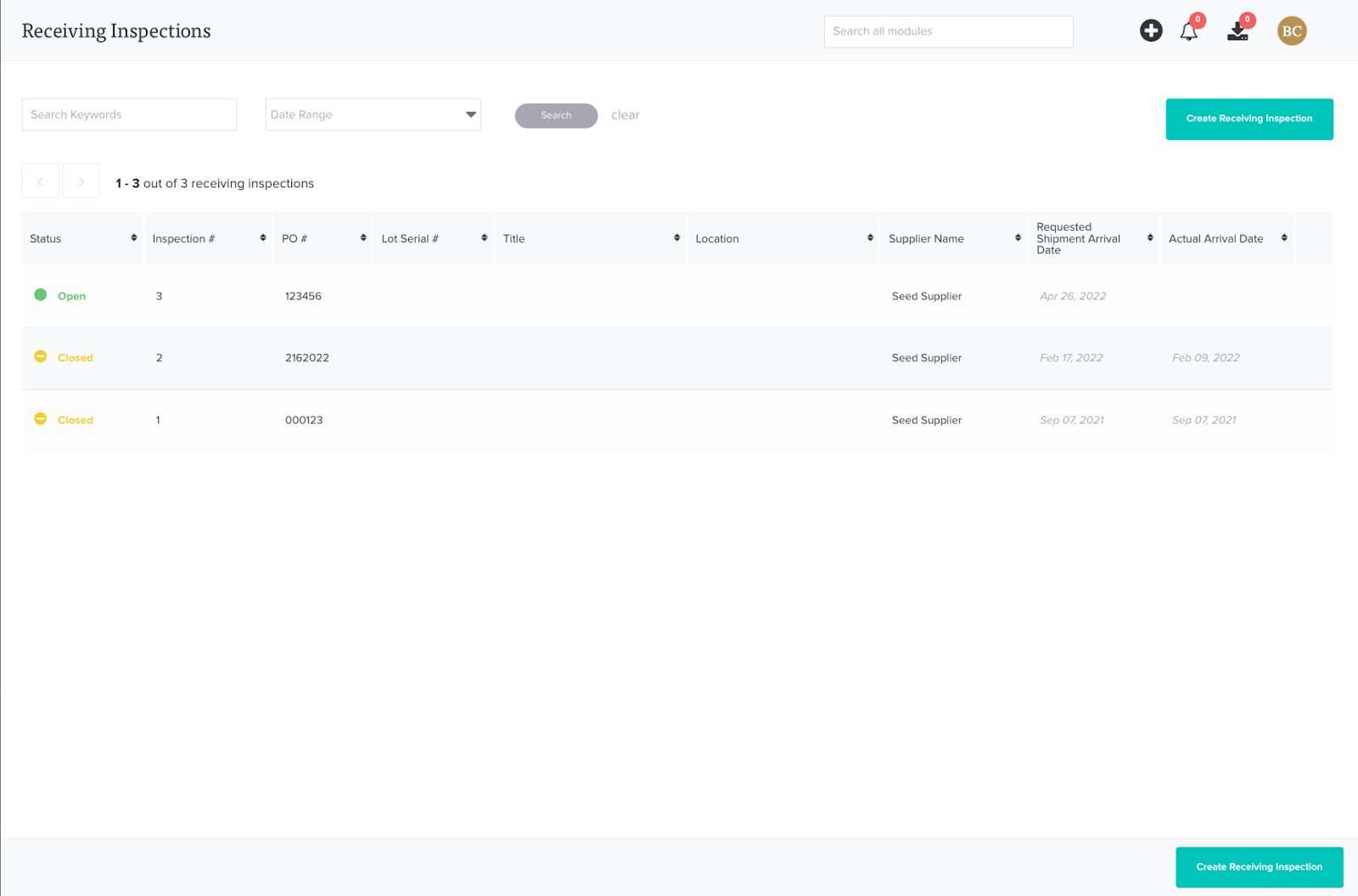Click the Feb 09, 2022 actual arrival date
1358x896 pixels.
click(x=1206, y=358)
